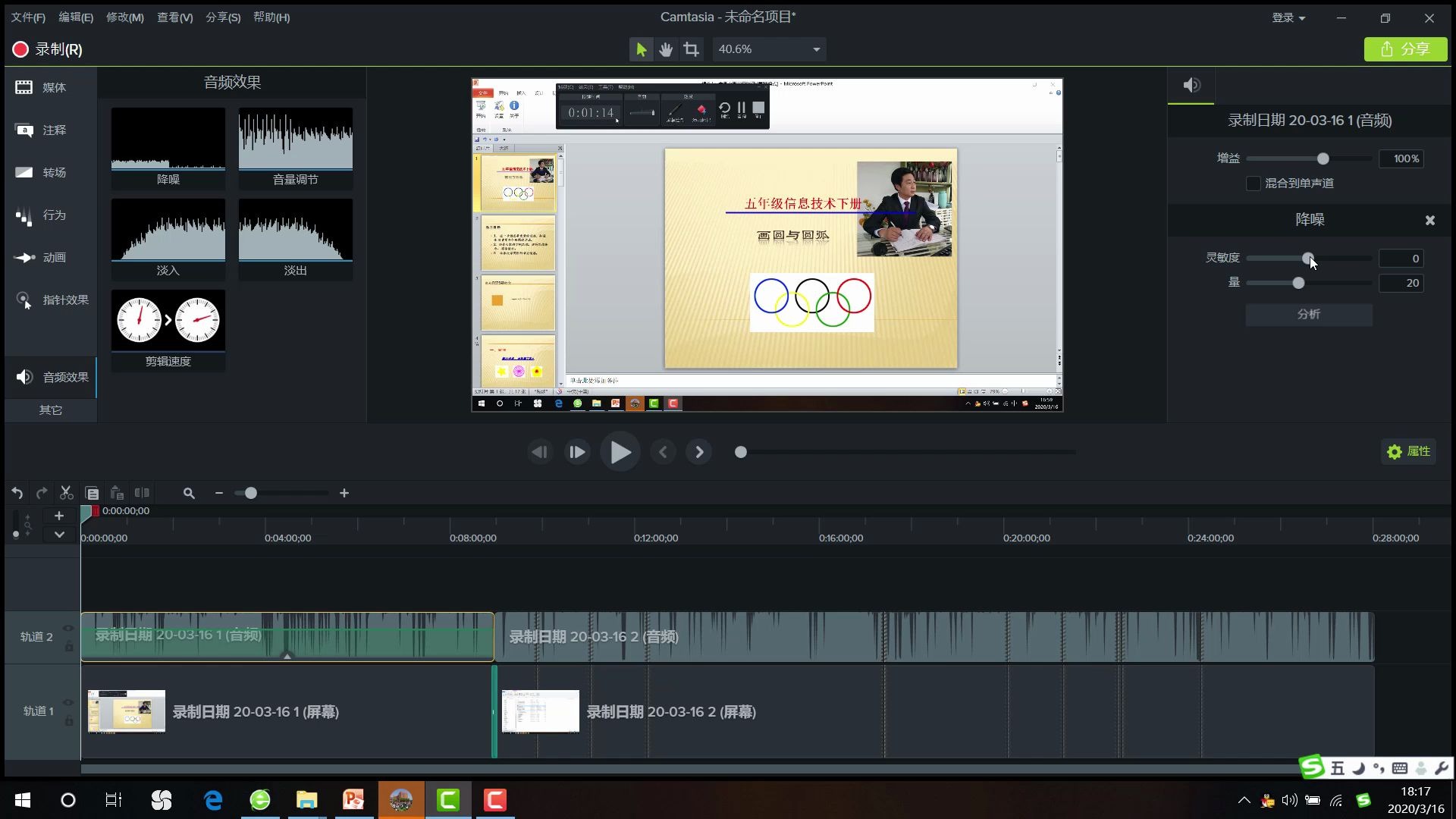The height and width of the screenshot is (819, 1456).
Task: Select the crop tool icon
Action: (x=691, y=49)
